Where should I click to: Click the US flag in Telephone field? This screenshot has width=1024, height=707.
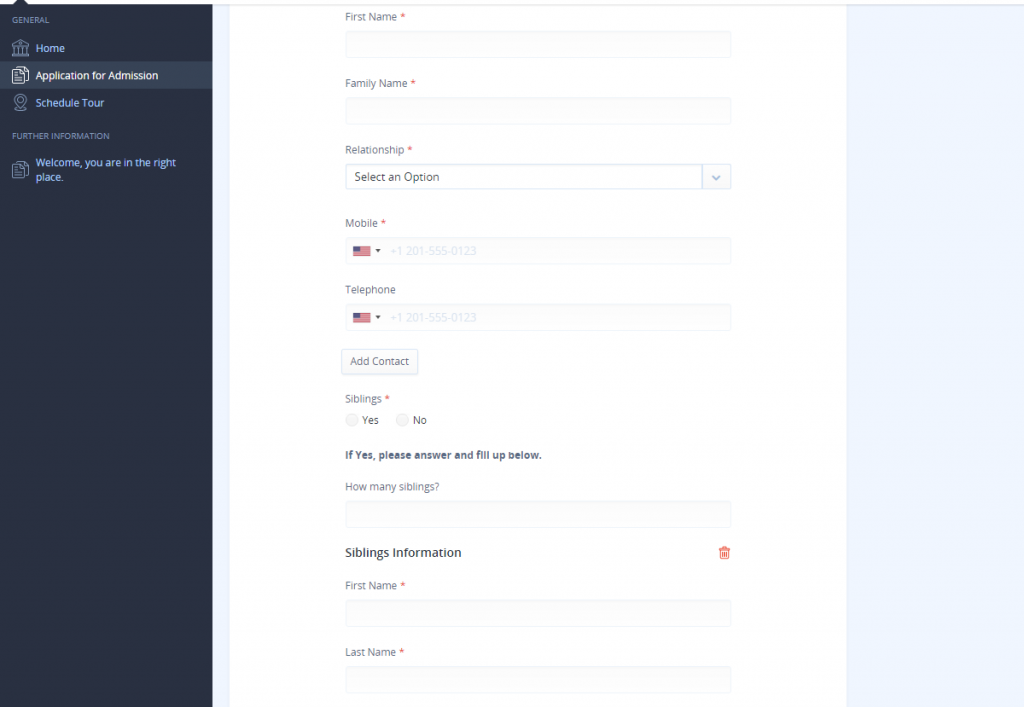(361, 318)
